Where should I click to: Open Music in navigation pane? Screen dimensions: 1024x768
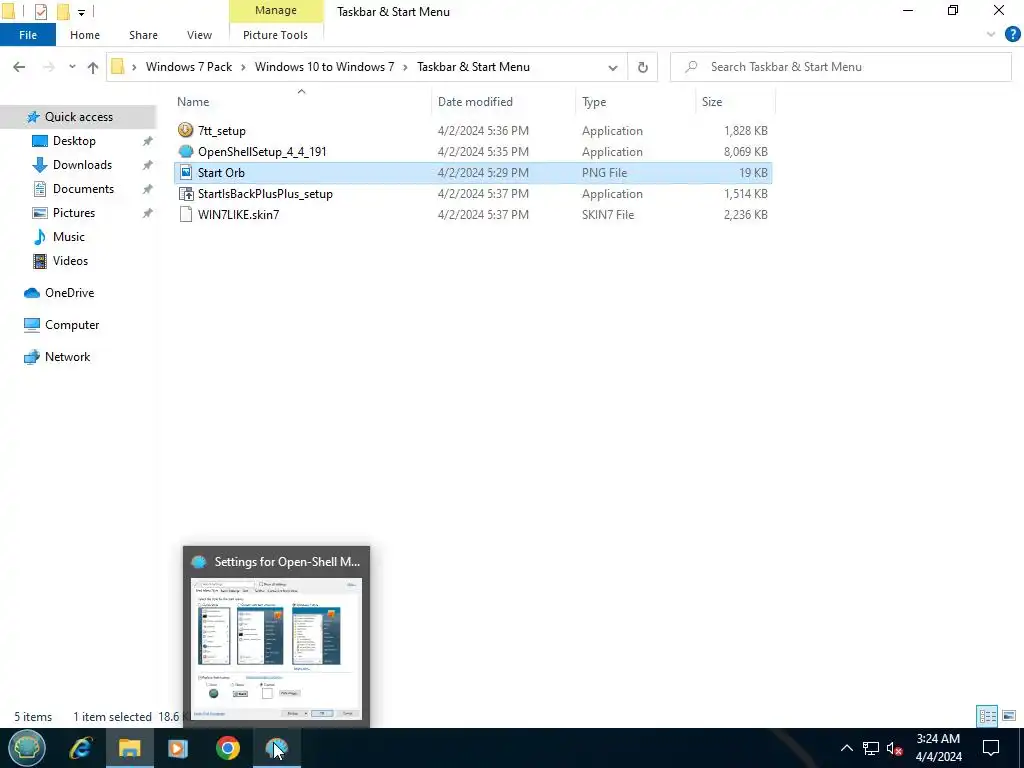pos(69,236)
